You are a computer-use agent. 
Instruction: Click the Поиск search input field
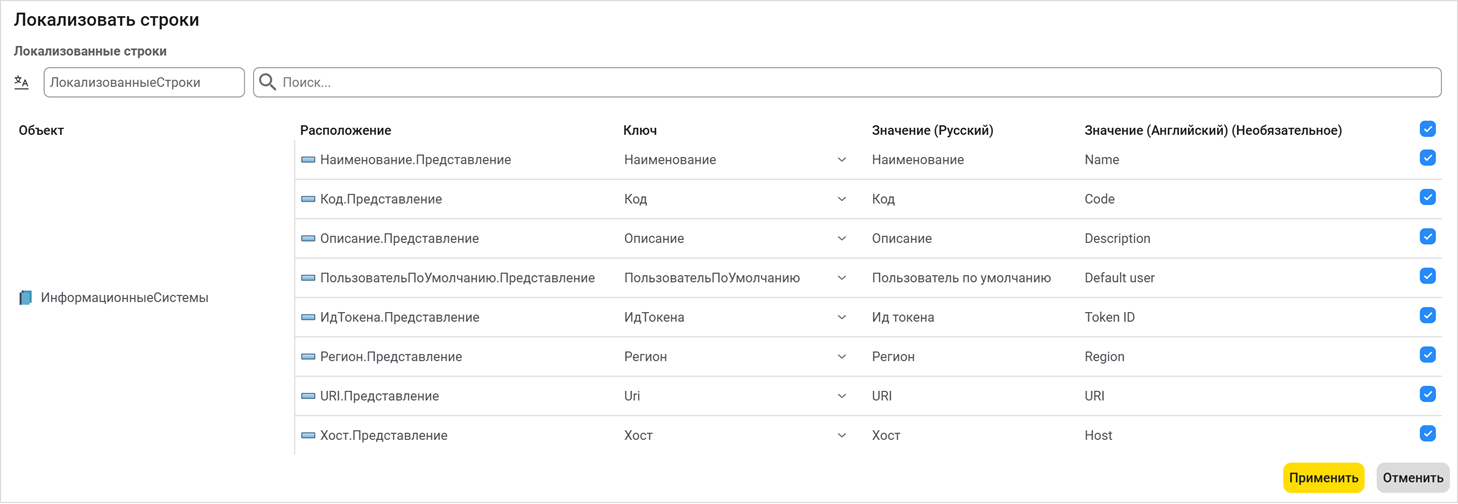[x=850, y=83]
